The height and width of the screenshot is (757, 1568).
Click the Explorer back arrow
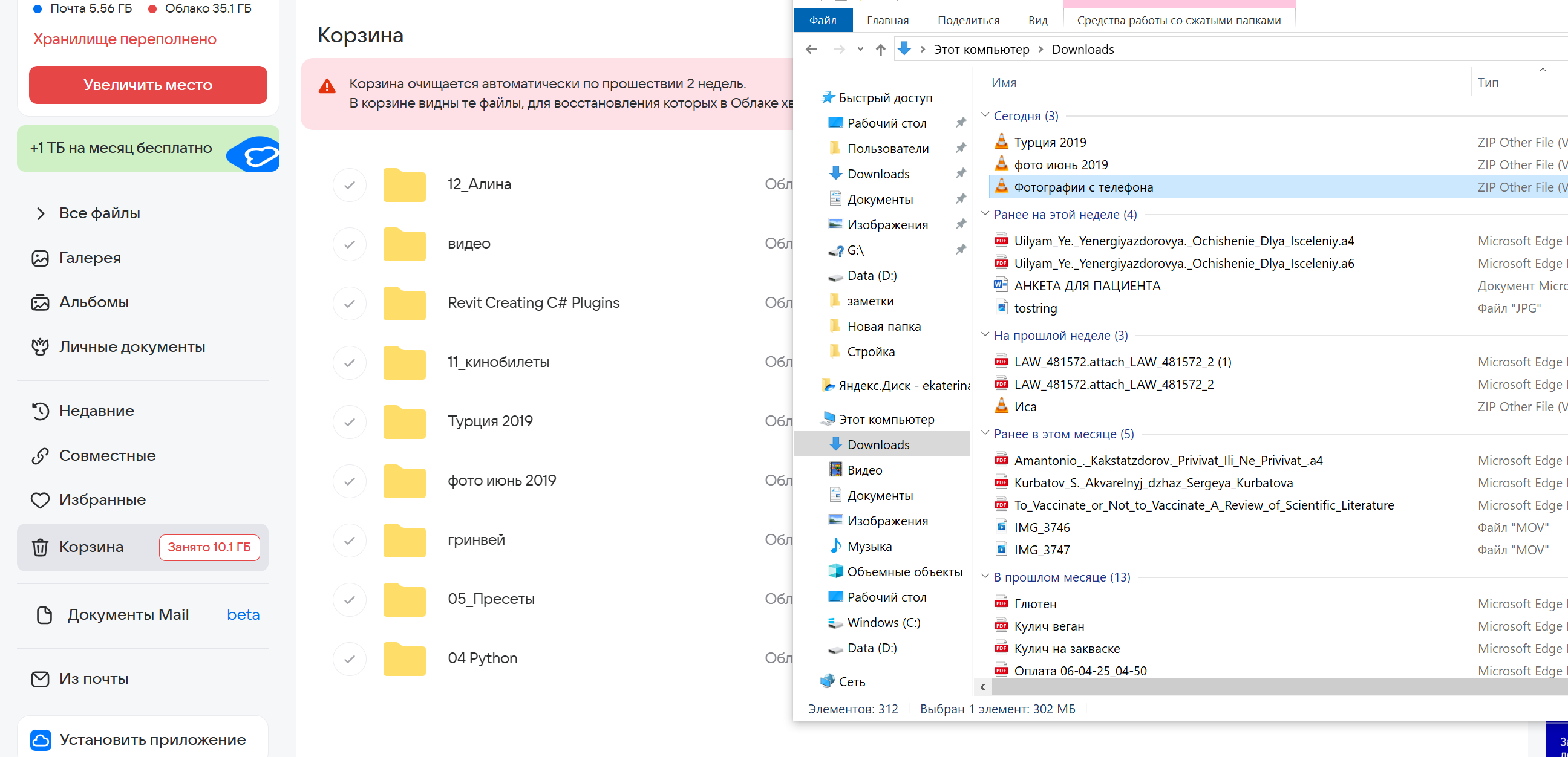(811, 50)
